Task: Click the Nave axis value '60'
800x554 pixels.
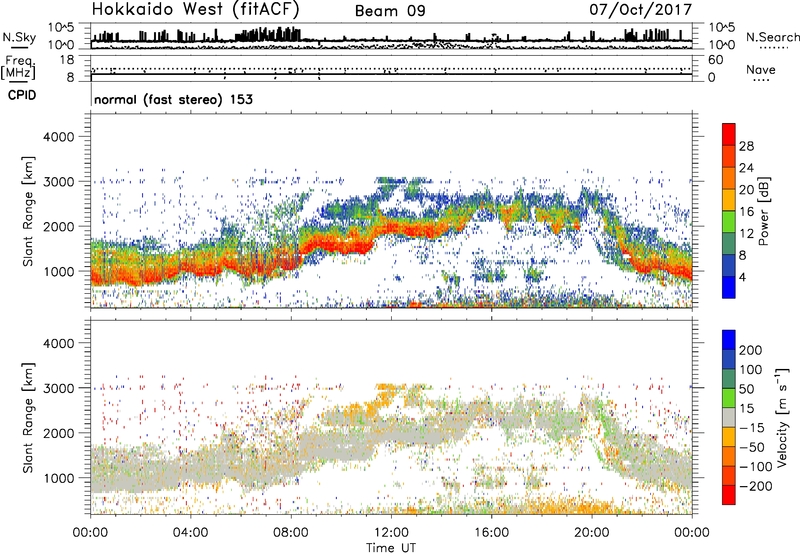Action: coord(715,60)
